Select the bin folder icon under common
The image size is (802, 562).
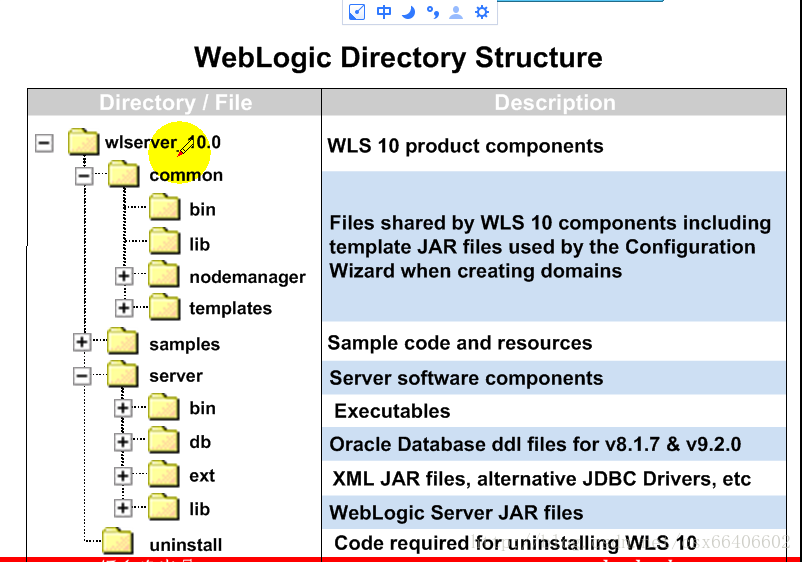(164, 207)
